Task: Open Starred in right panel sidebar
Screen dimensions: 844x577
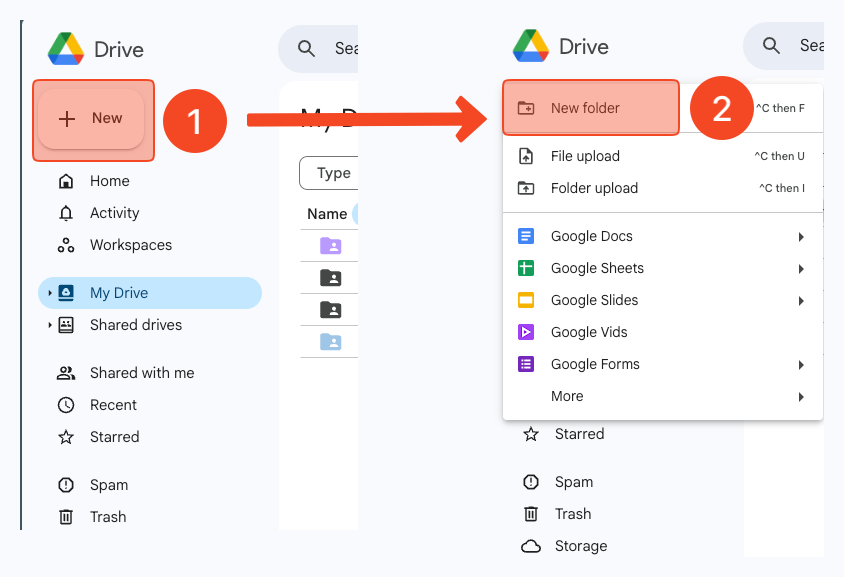Action: pyautogui.click(x=564, y=434)
